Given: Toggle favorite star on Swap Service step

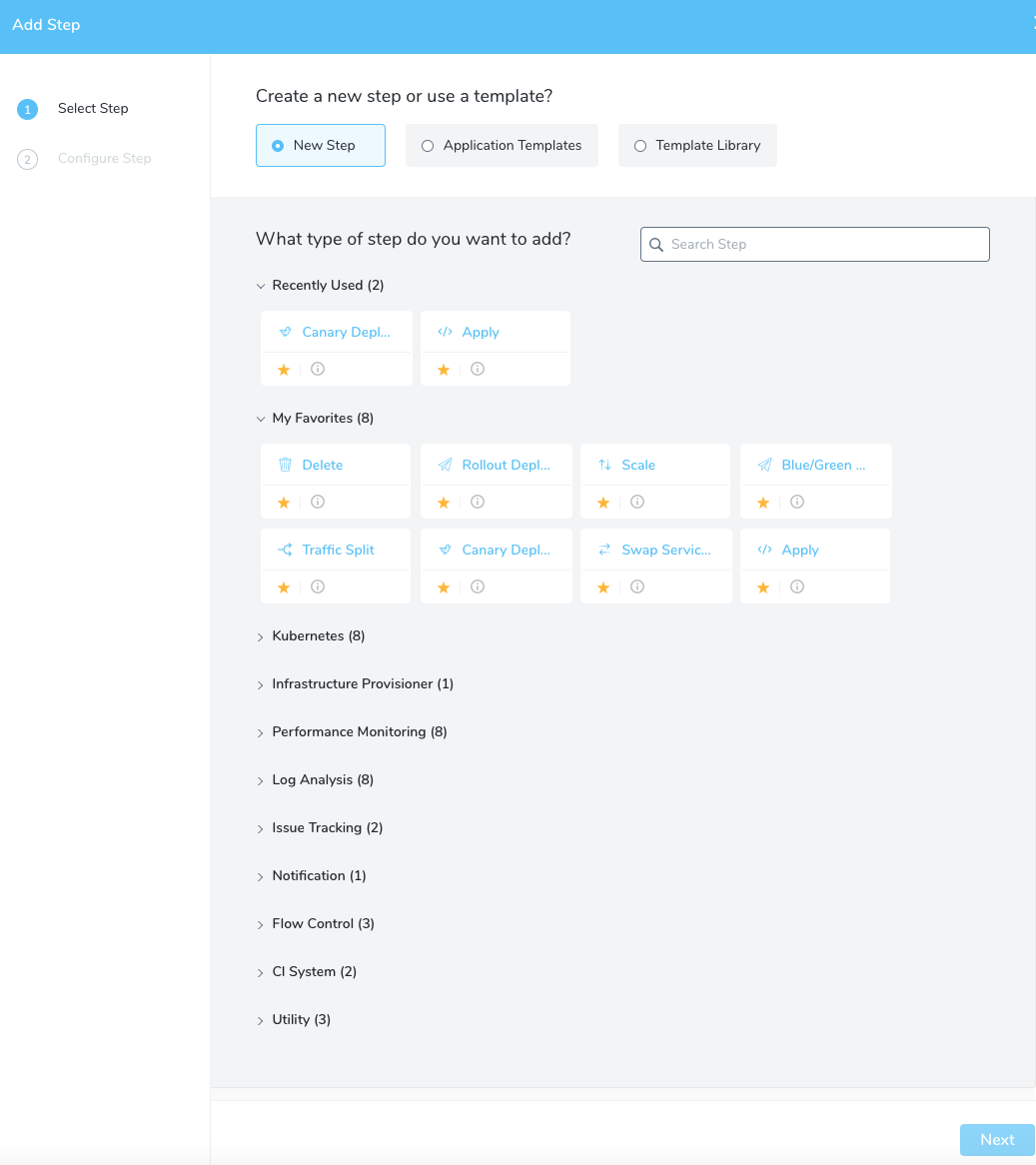Looking at the screenshot, I should (x=603, y=587).
